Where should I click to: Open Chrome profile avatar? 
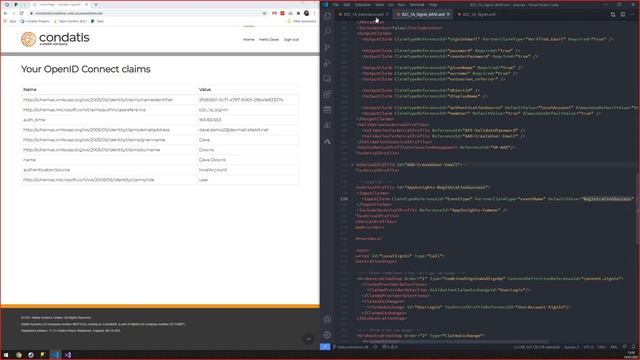307,13
